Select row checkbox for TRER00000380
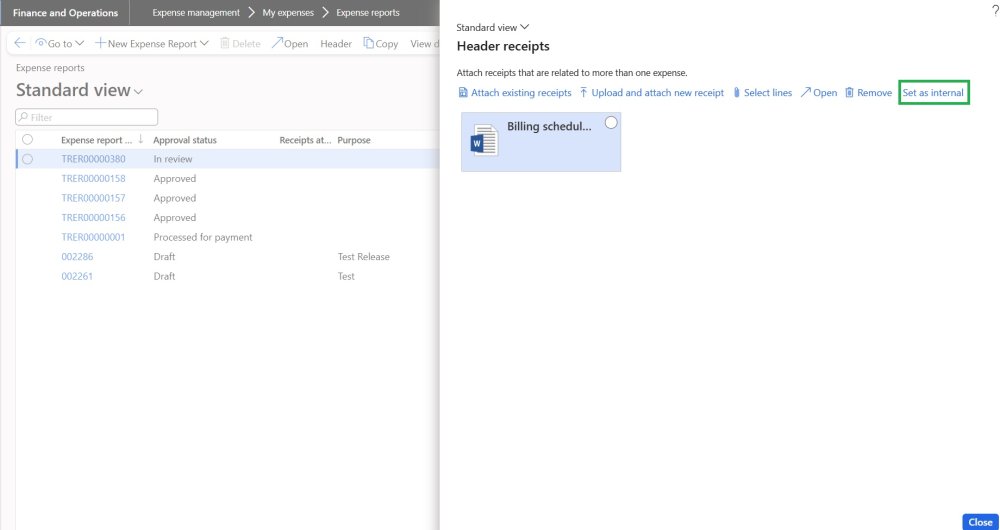 click(27, 159)
